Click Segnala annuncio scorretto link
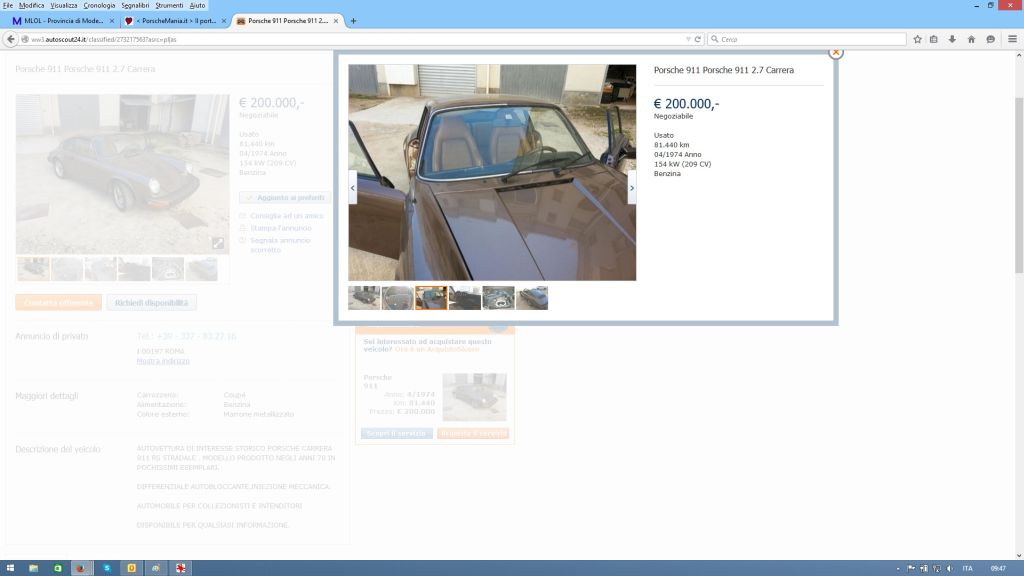The width and height of the screenshot is (1024, 576). tap(280, 245)
